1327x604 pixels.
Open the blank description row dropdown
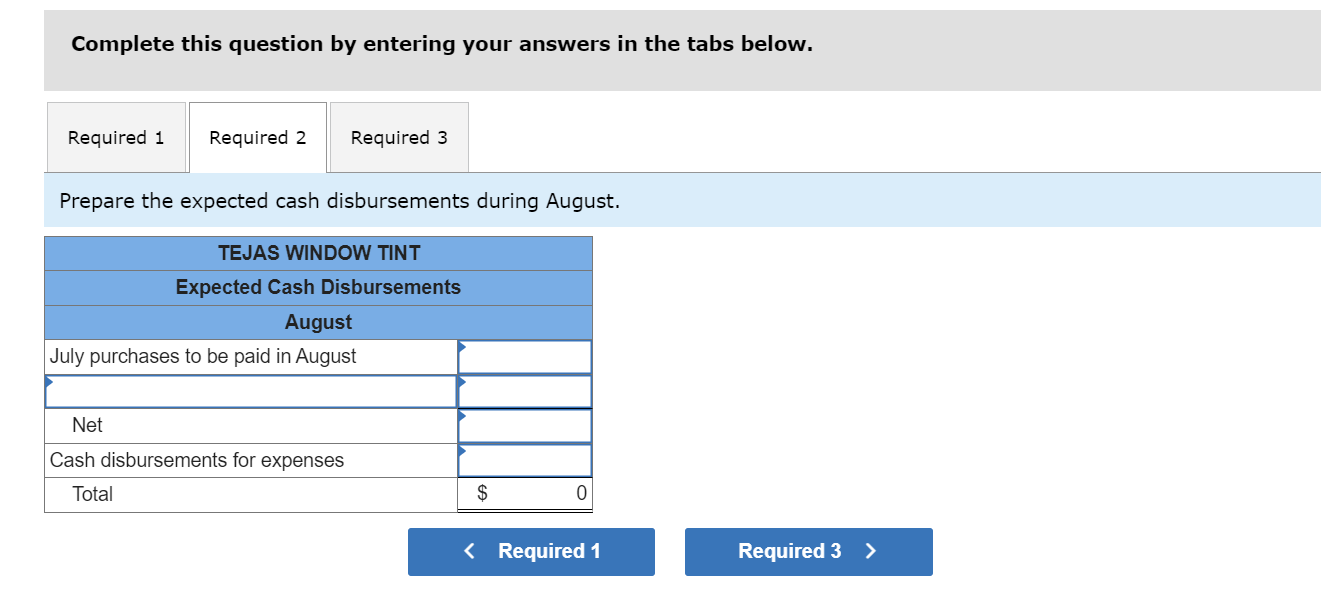(48, 381)
